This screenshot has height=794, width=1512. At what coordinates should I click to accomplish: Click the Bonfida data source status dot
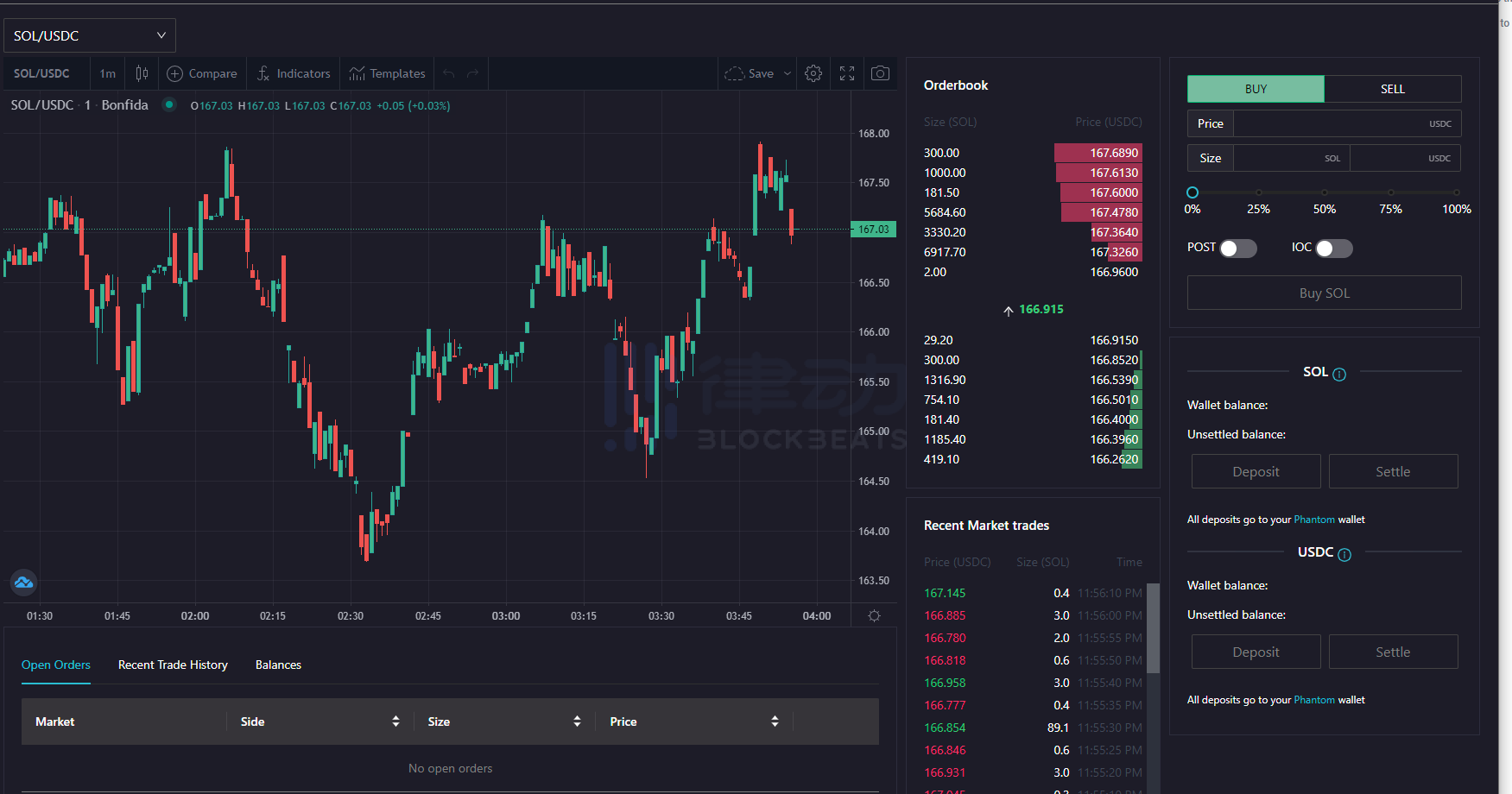tap(168, 104)
